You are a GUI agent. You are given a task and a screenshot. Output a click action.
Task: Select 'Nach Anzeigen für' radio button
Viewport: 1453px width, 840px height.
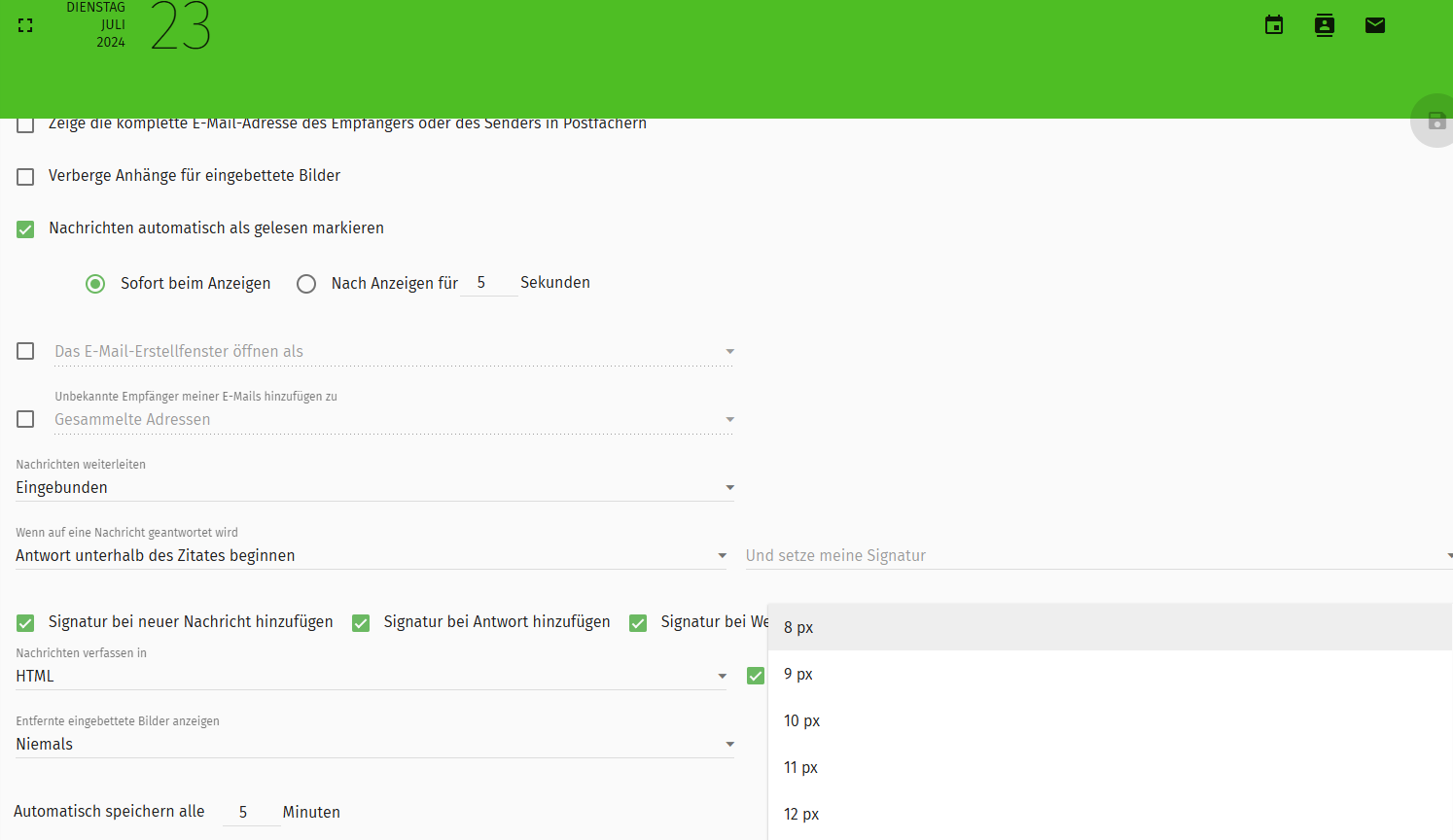[306, 284]
